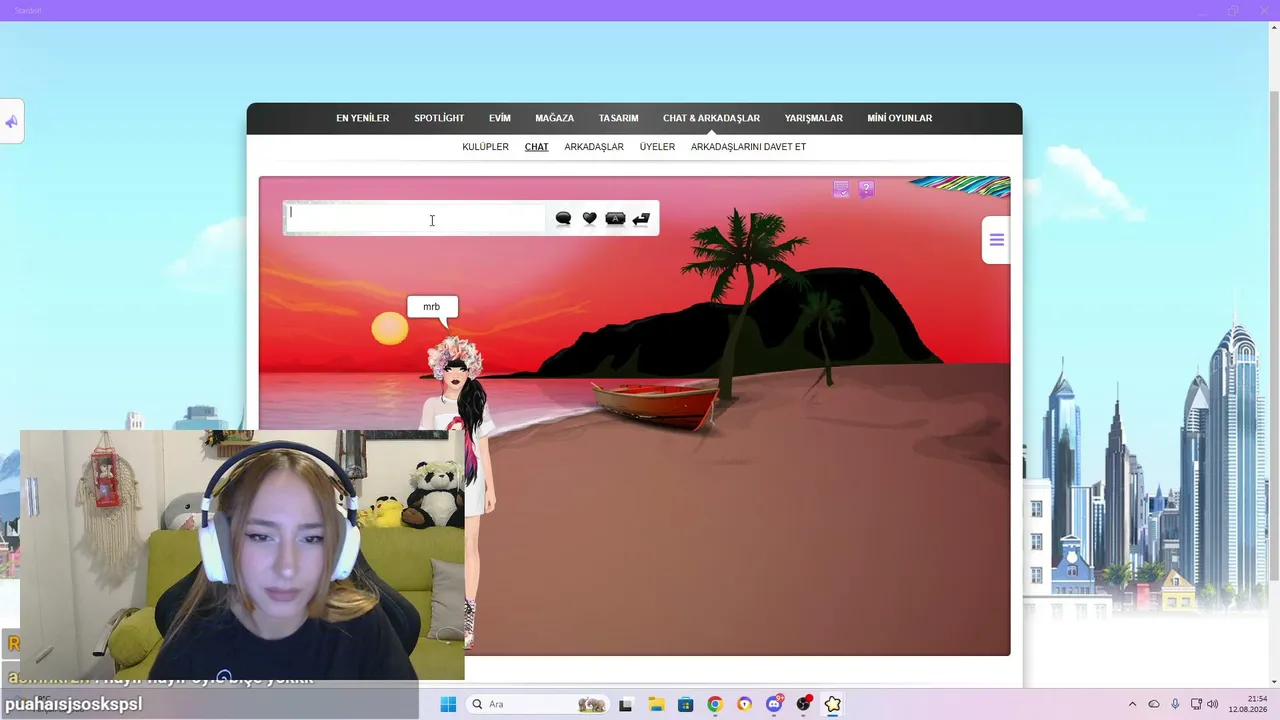Image resolution: width=1280 pixels, height=720 pixels.
Task: Open OBS Studio from the taskbar
Action: coord(803,704)
